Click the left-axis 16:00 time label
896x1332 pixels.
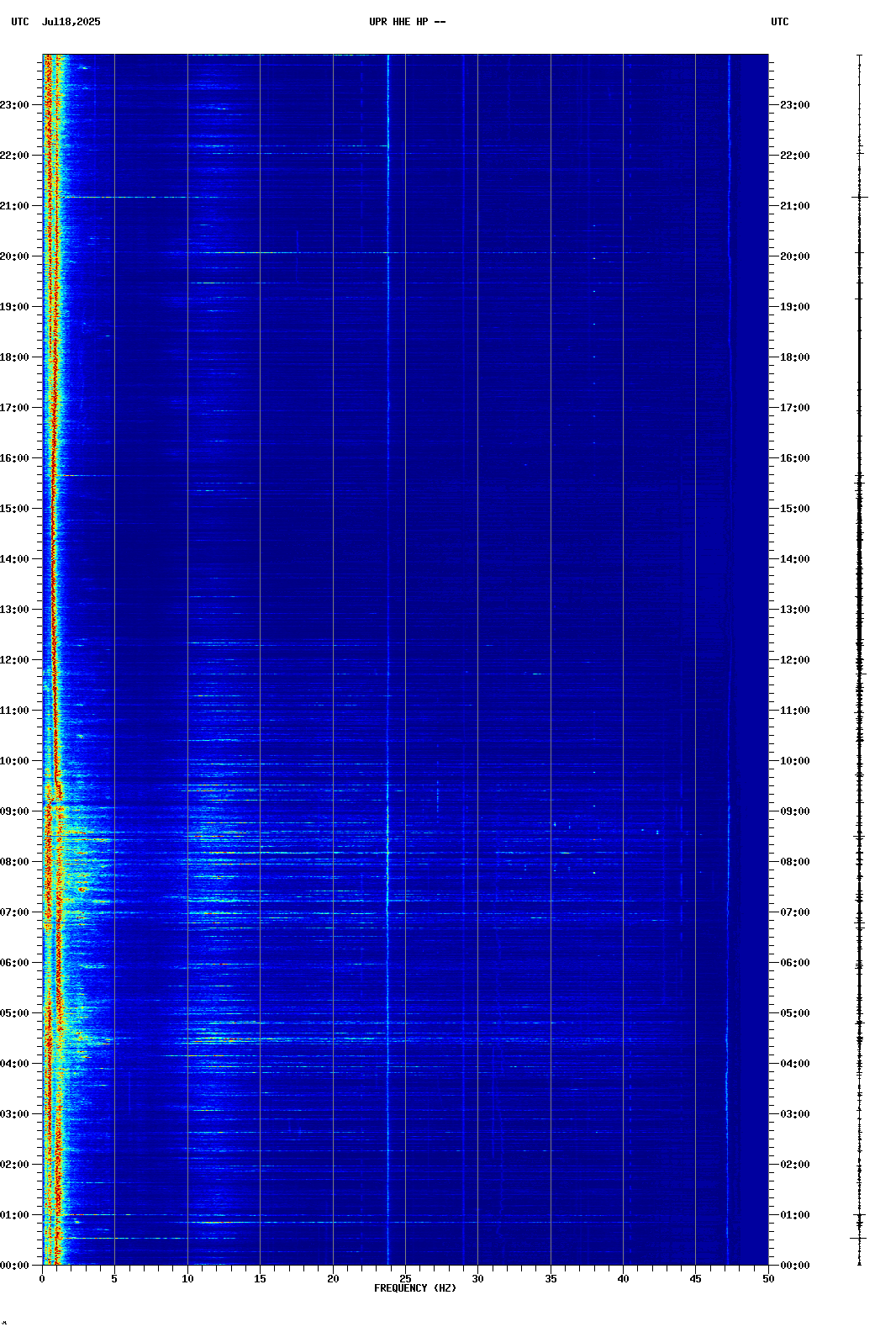click(14, 458)
